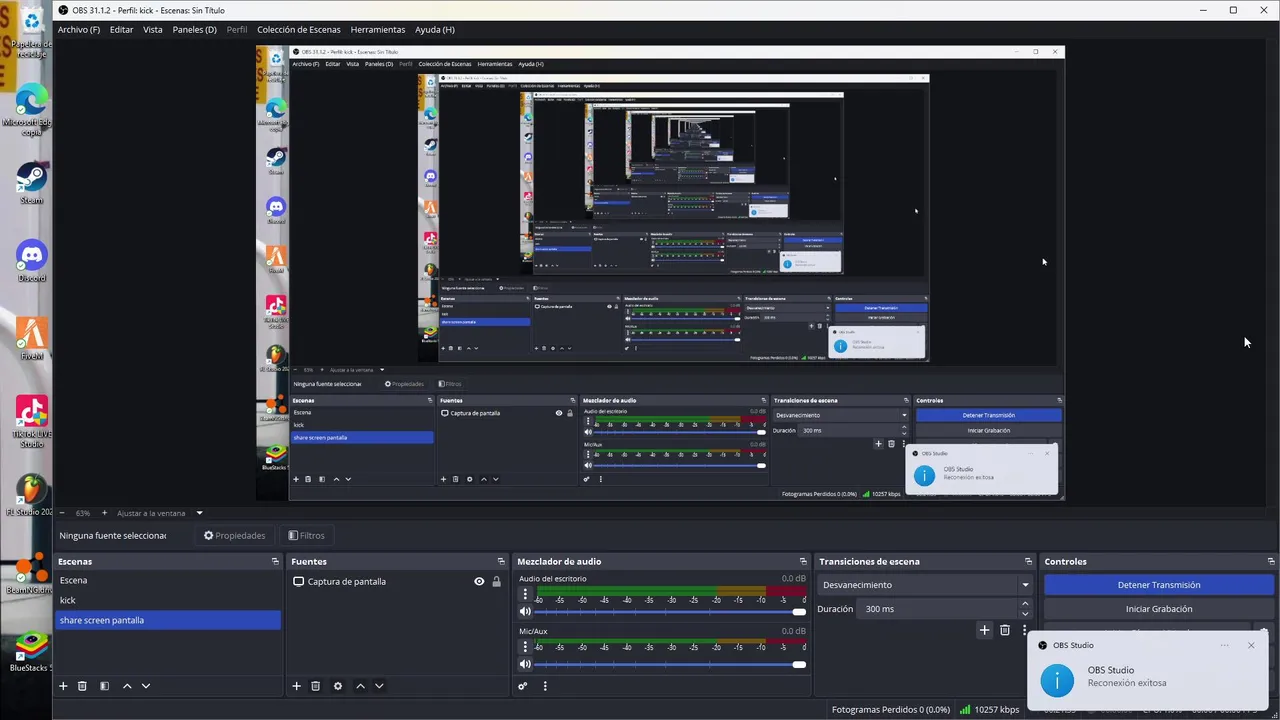Open scene filters icon in the Escenas toolbar

point(104,686)
